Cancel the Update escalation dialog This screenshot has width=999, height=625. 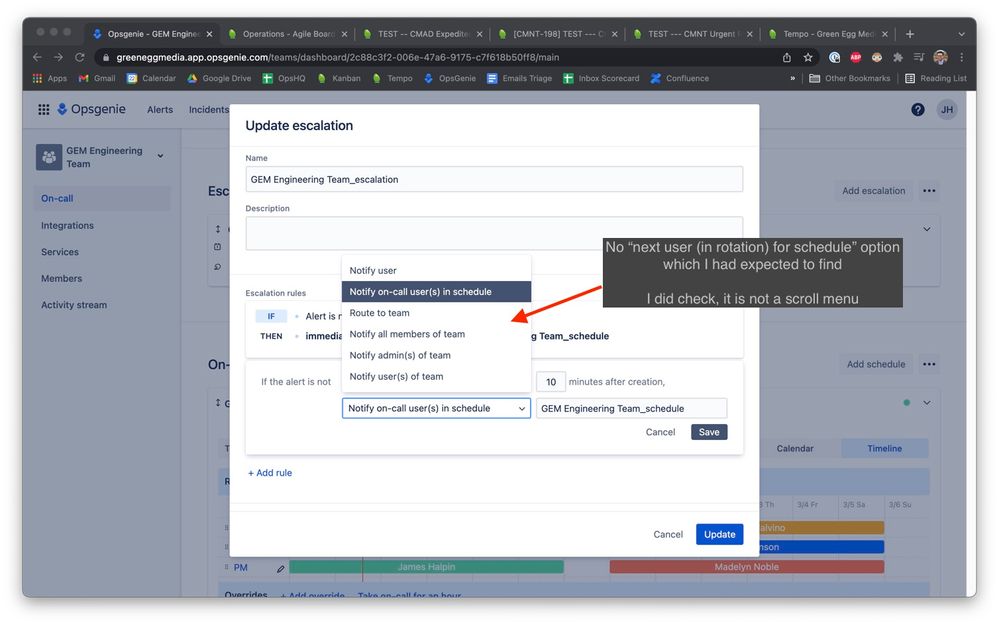668,535
